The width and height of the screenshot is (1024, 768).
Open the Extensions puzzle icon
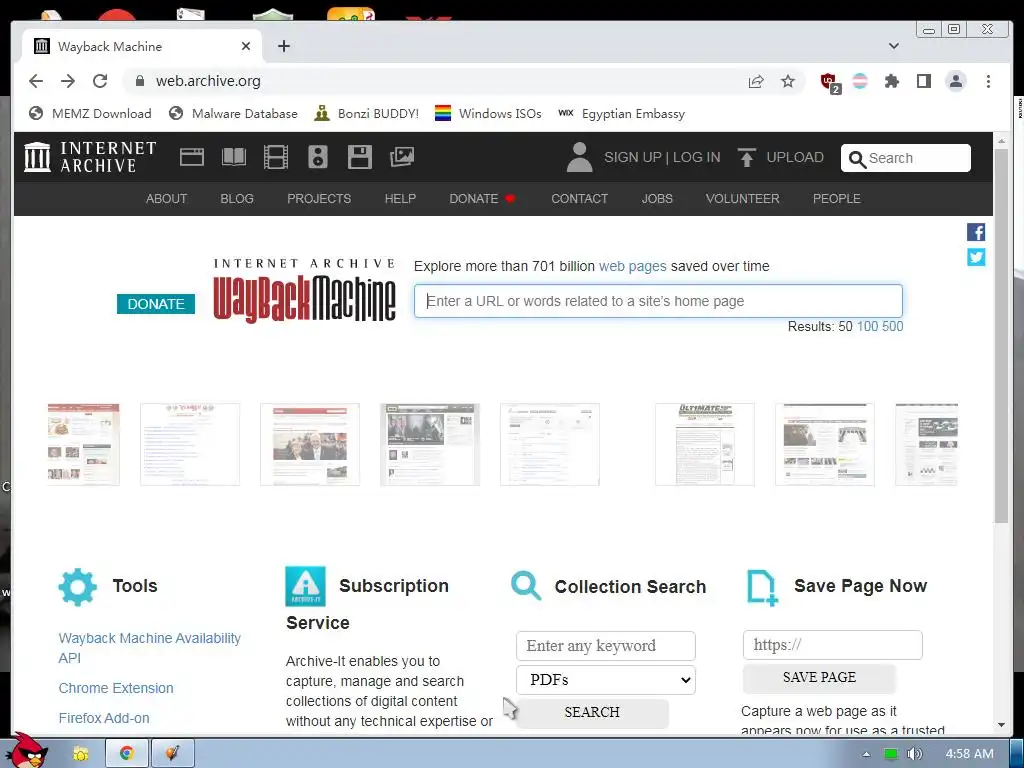click(891, 81)
